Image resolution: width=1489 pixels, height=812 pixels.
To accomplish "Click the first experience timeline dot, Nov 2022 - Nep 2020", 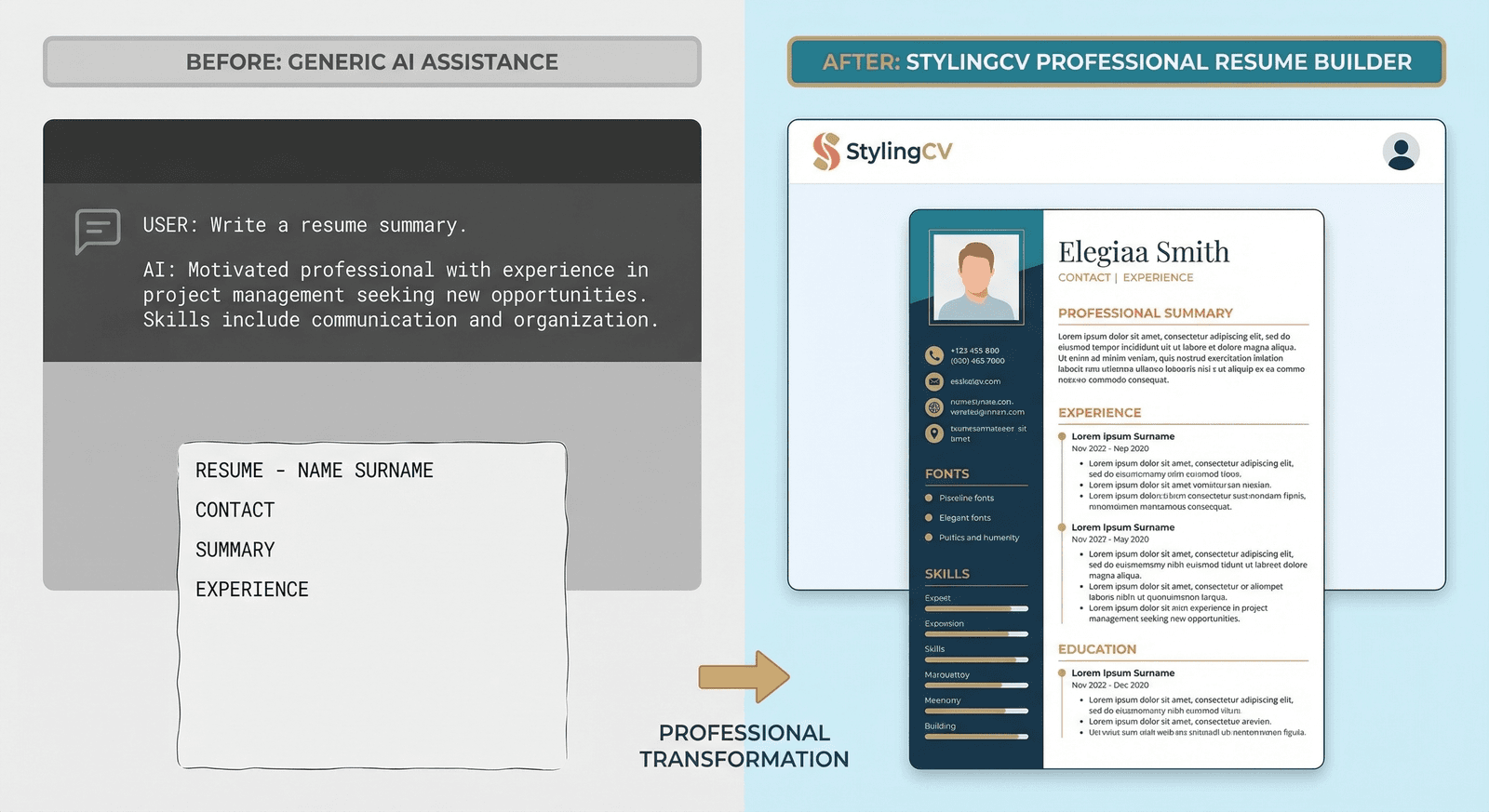I will tap(1062, 436).
